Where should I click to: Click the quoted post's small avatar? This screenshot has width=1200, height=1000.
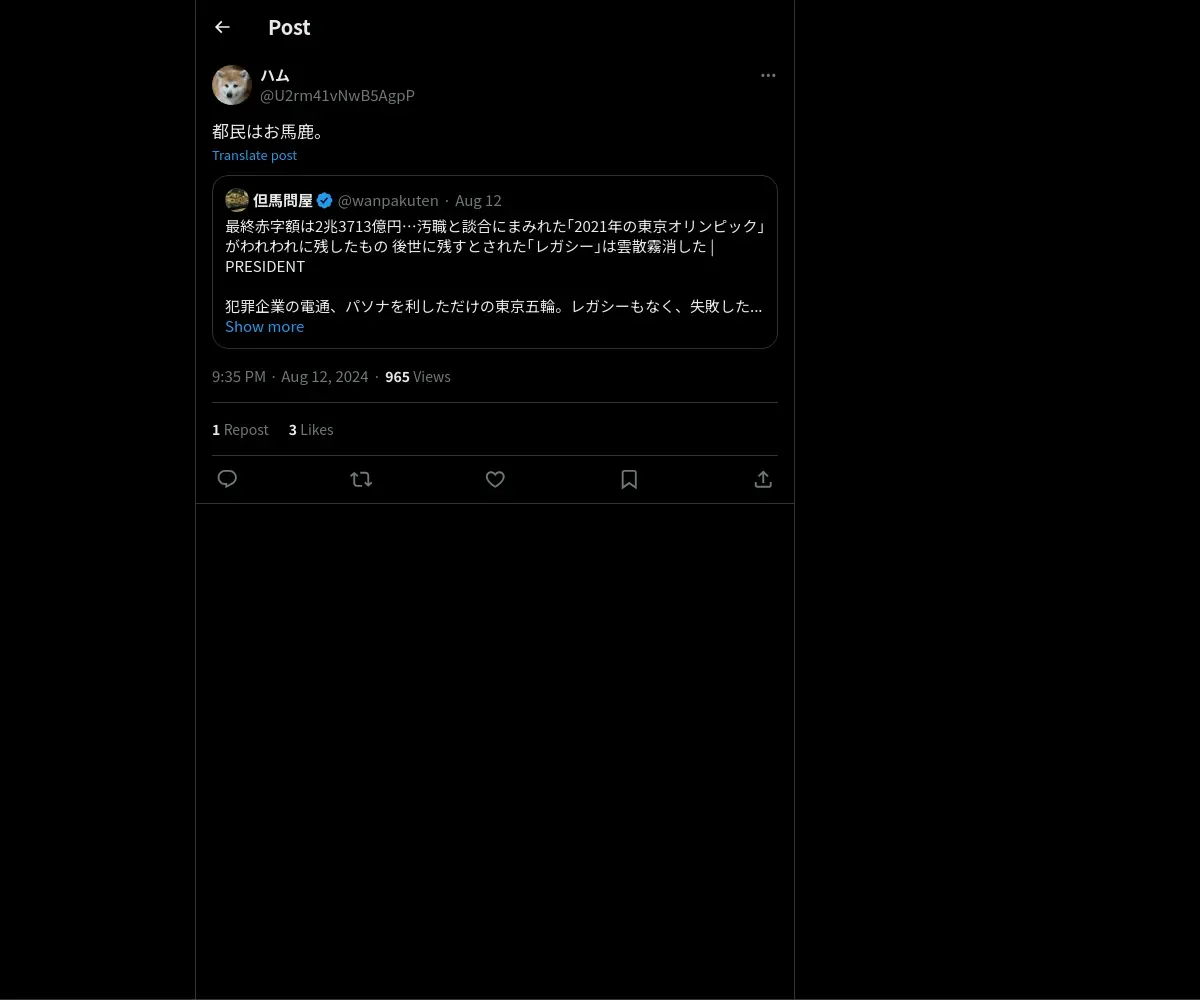(x=237, y=200)
